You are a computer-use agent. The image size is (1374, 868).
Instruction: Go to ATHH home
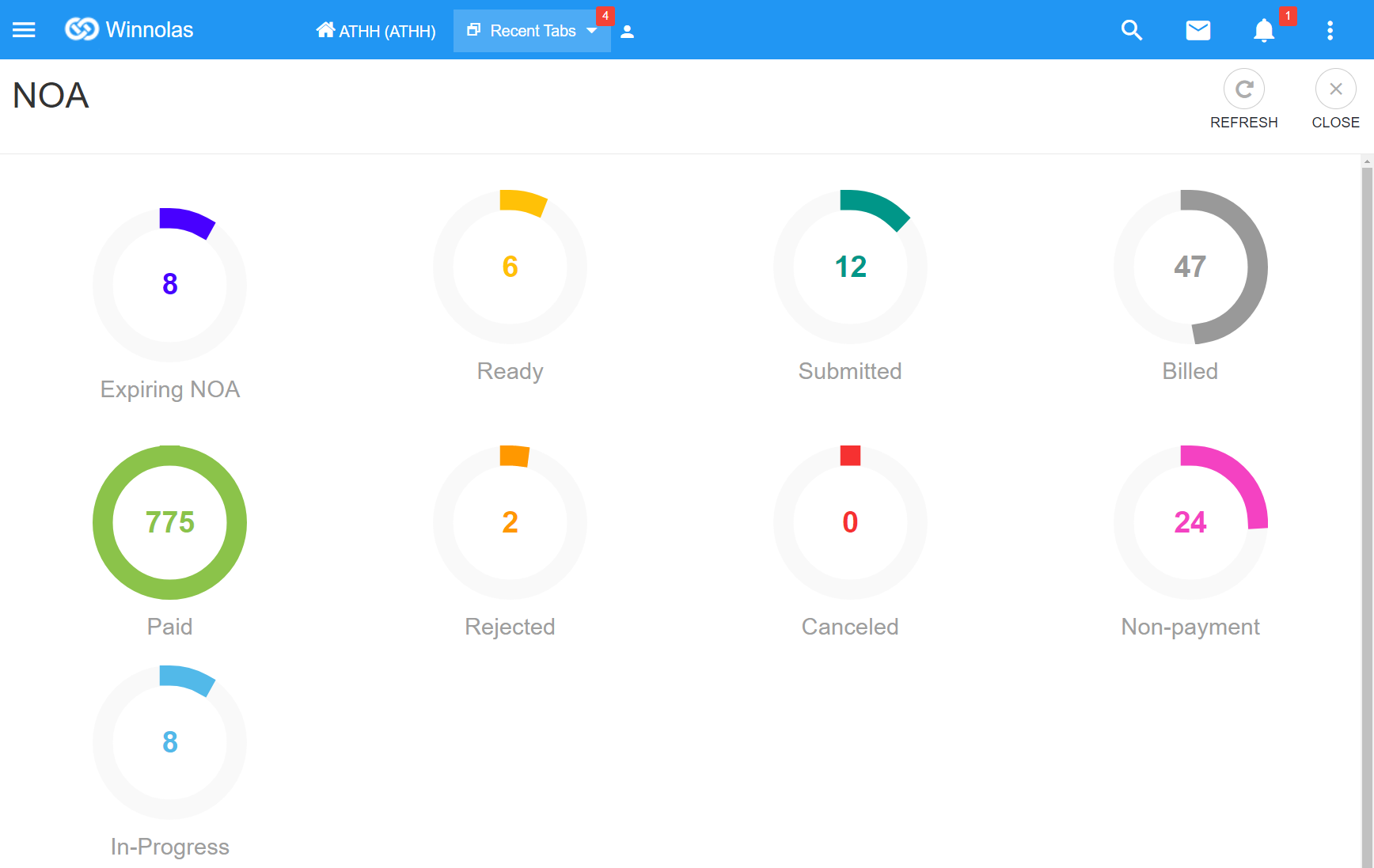376,31
